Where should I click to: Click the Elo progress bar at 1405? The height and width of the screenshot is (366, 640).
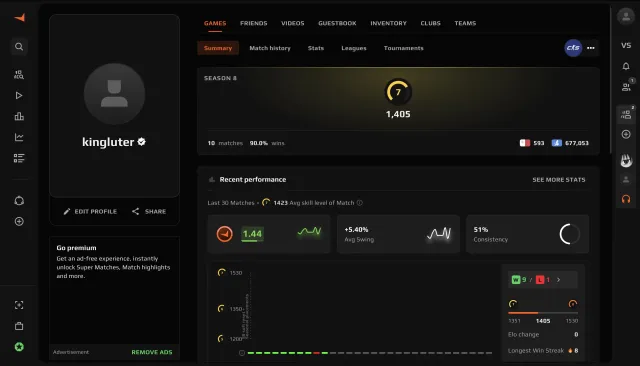click(543, 313)
